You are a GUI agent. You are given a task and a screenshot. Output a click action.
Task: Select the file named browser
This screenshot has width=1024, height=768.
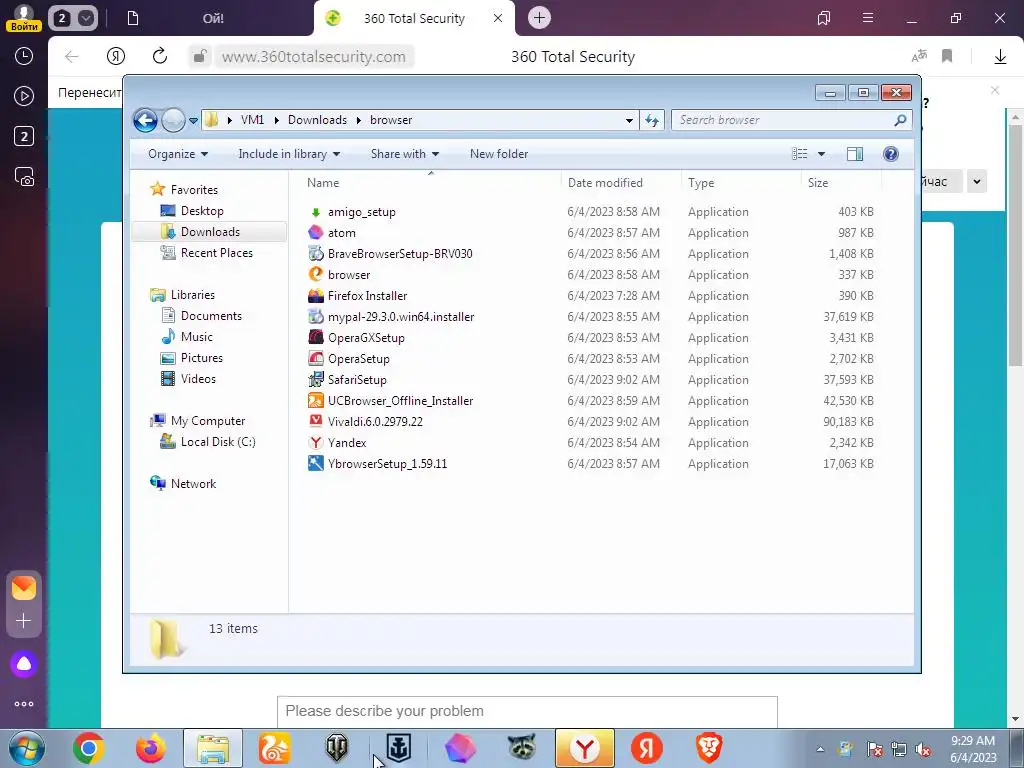tap(349, 275)
